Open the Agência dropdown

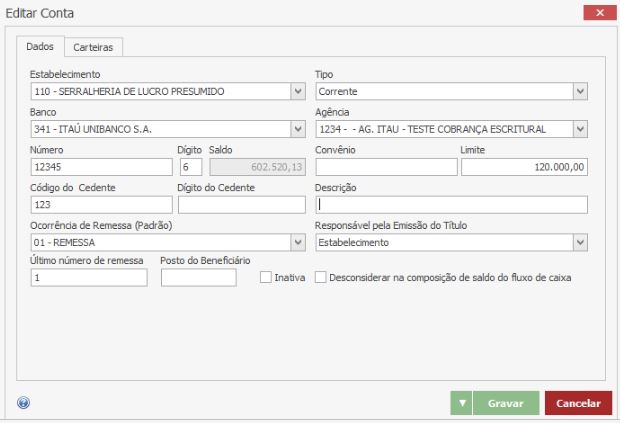580,129
